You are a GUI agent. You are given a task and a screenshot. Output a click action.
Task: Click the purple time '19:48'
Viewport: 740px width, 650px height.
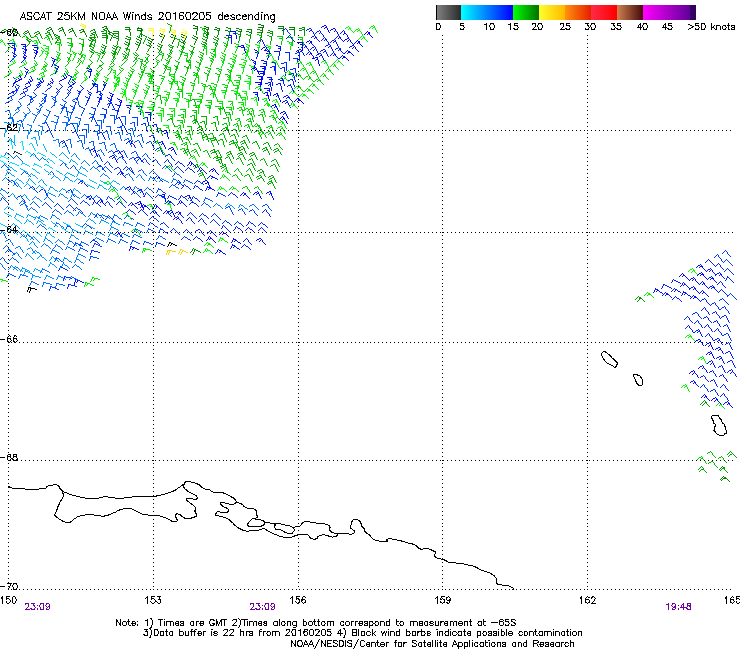(x=678, y=607)
